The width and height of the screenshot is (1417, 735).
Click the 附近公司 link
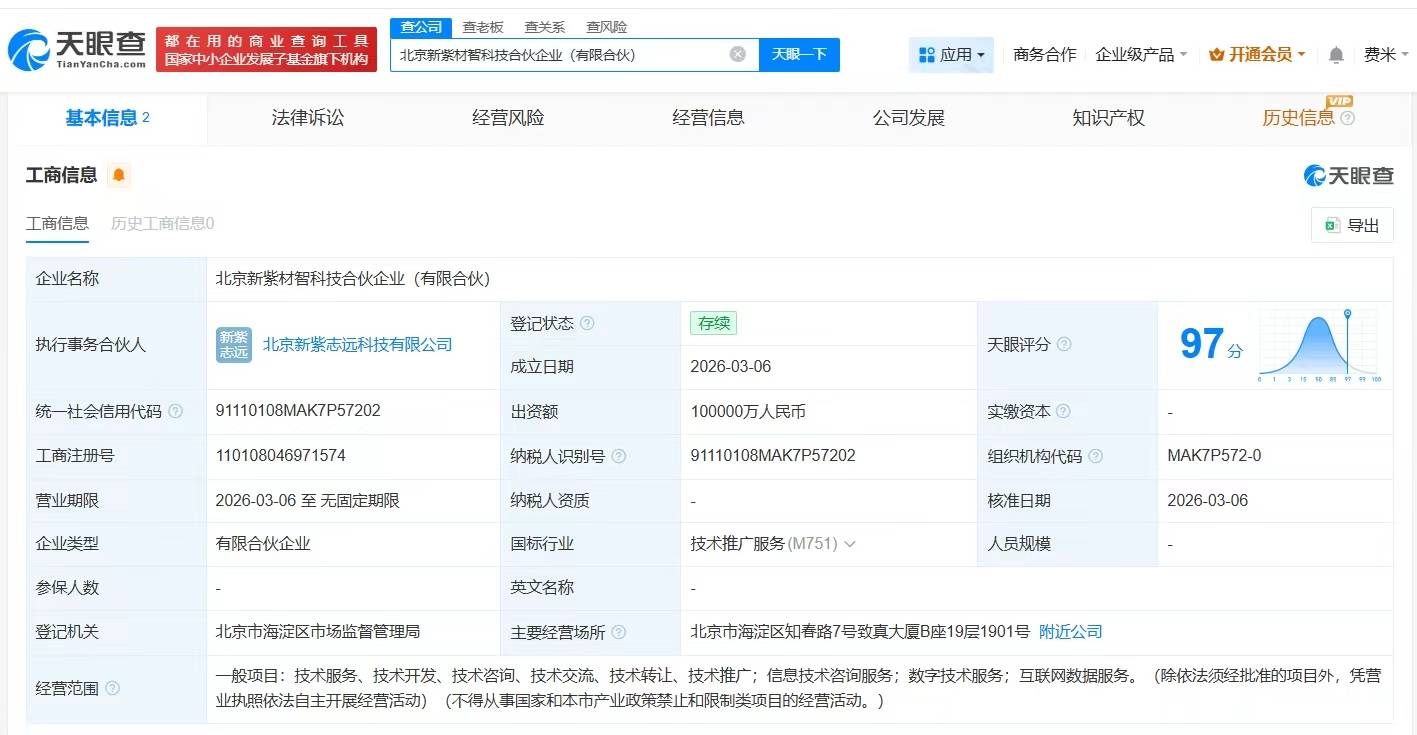coord(1070,632)
